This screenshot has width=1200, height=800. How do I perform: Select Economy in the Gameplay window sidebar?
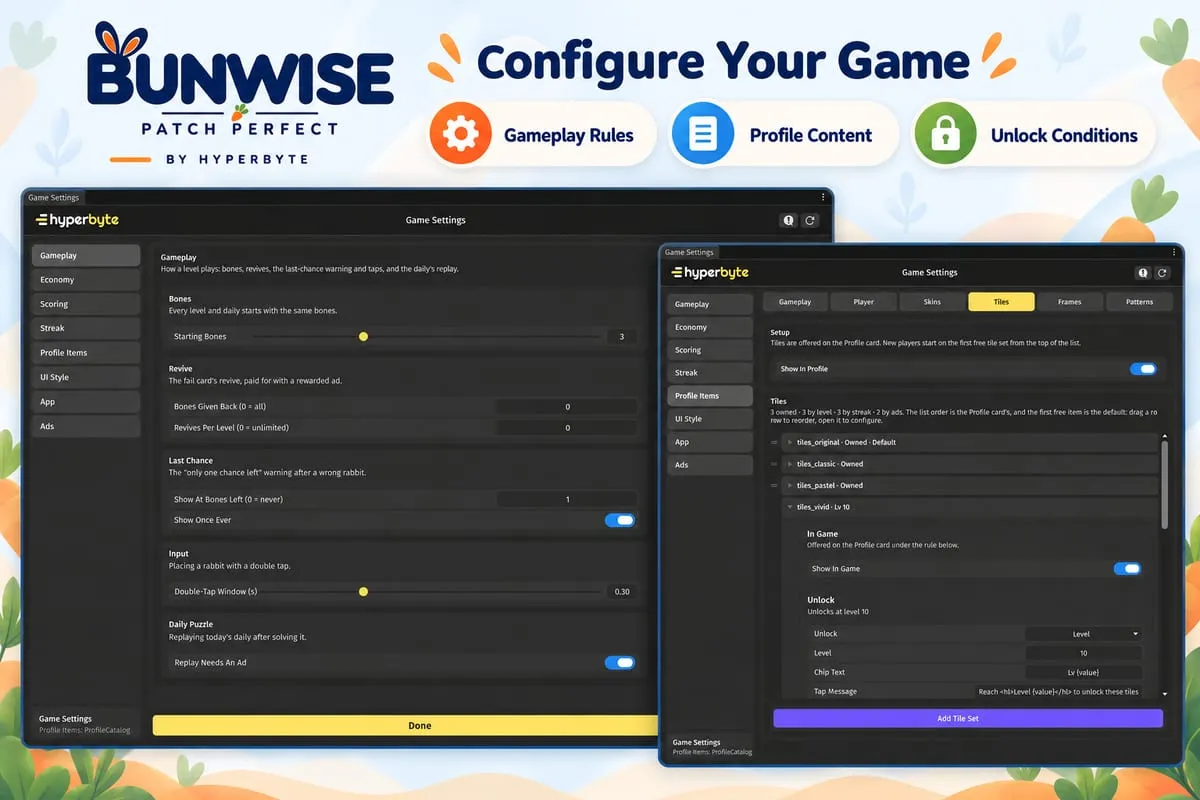tap(86, 280)
